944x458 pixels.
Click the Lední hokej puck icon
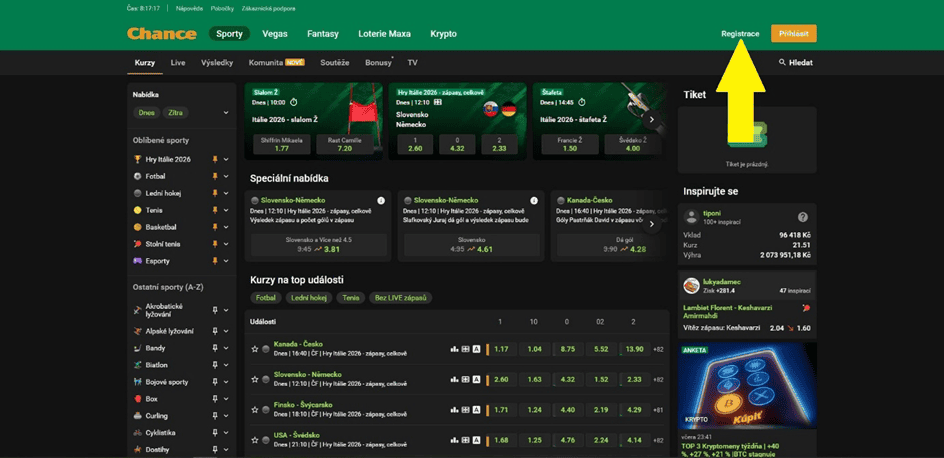tap(138, 193)
